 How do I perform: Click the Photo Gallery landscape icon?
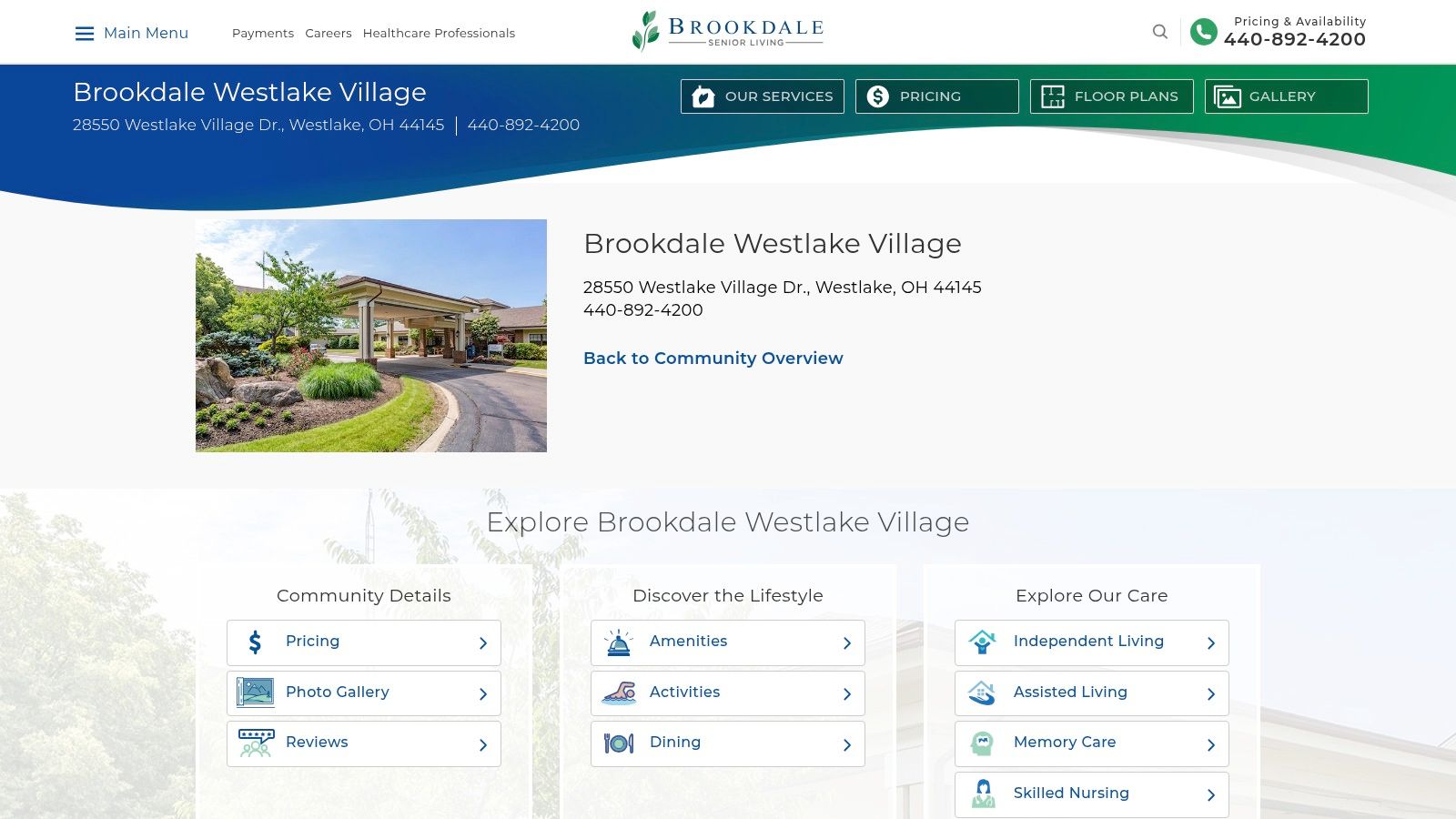point(256,693)
